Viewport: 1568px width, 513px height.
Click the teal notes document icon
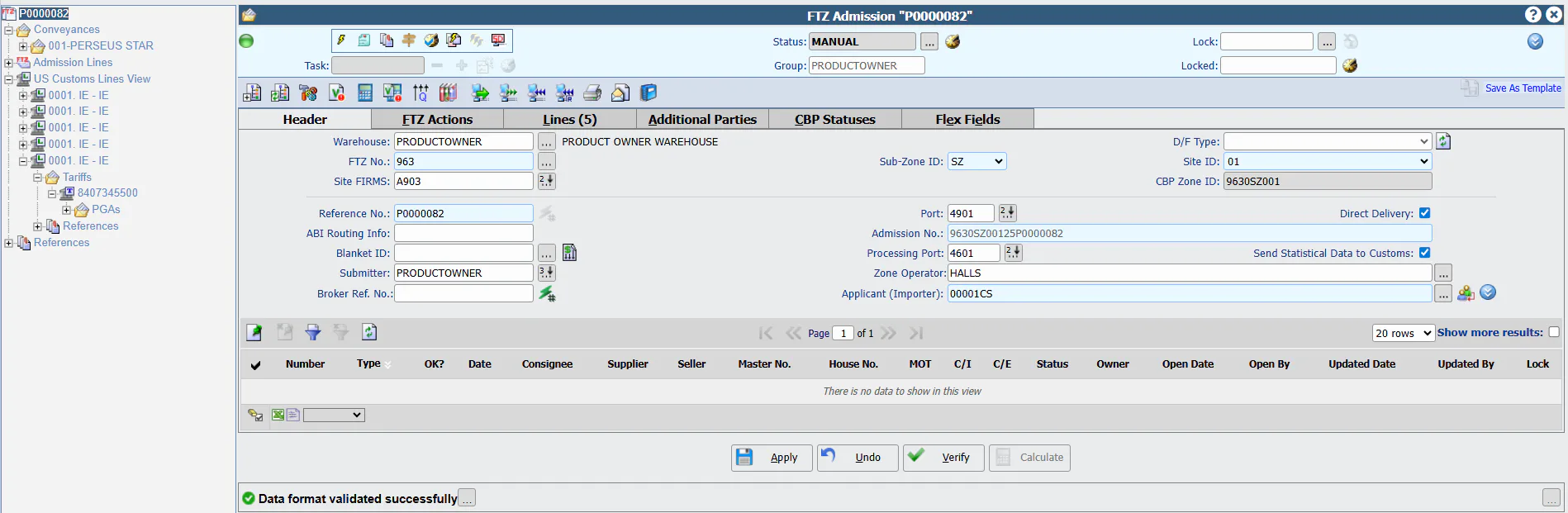tap(364, 40)
